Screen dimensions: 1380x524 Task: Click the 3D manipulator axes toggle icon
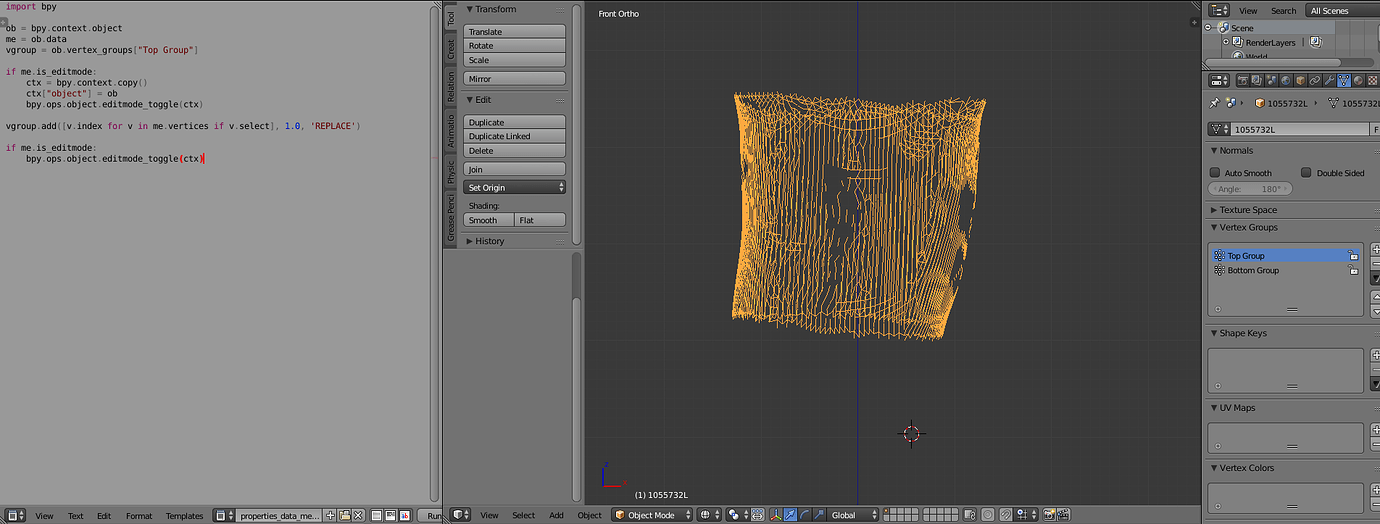(x=776, y=515)
